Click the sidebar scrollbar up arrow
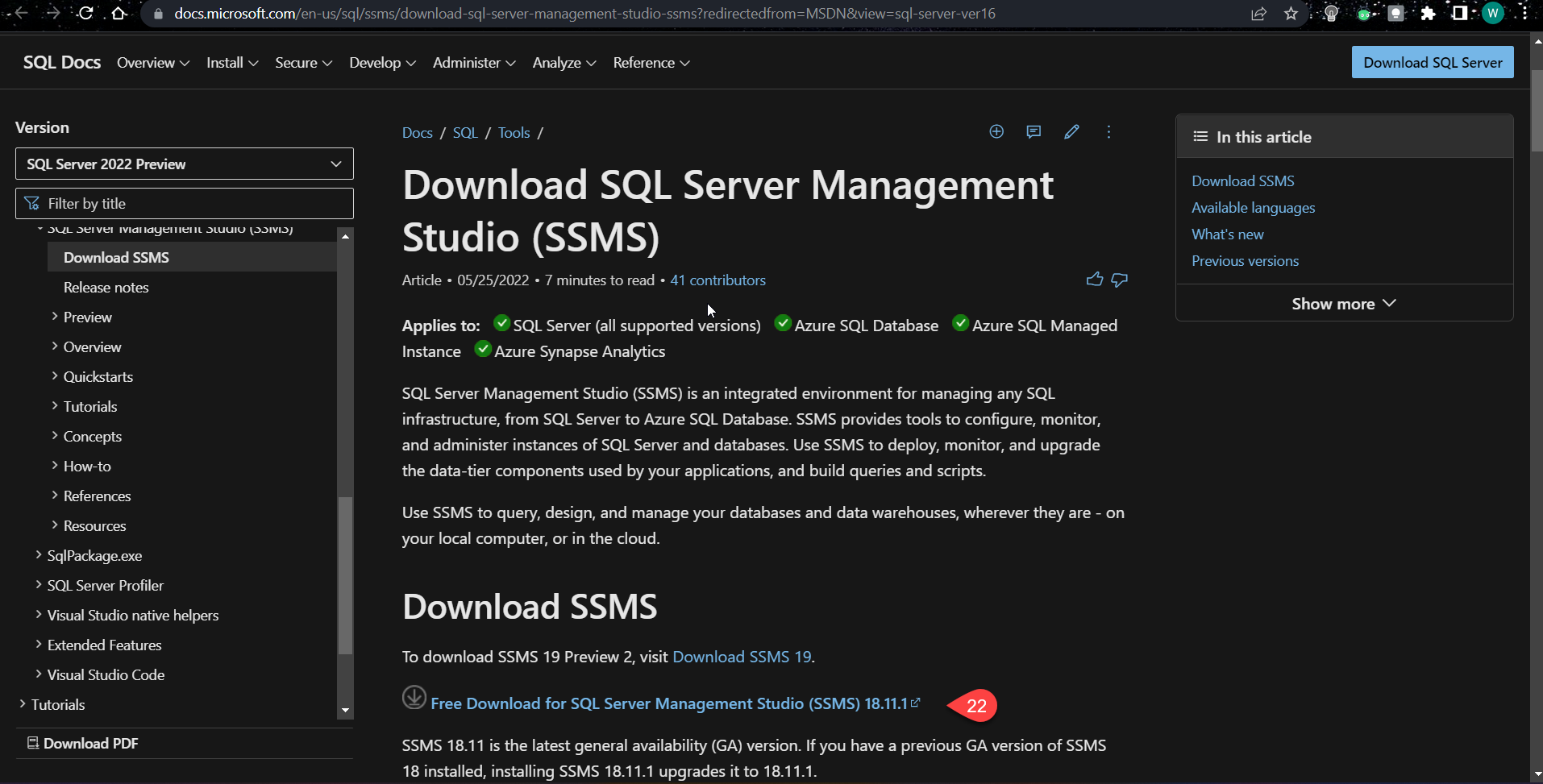This screenshot has width=1543, height=784. coord(345,236)
